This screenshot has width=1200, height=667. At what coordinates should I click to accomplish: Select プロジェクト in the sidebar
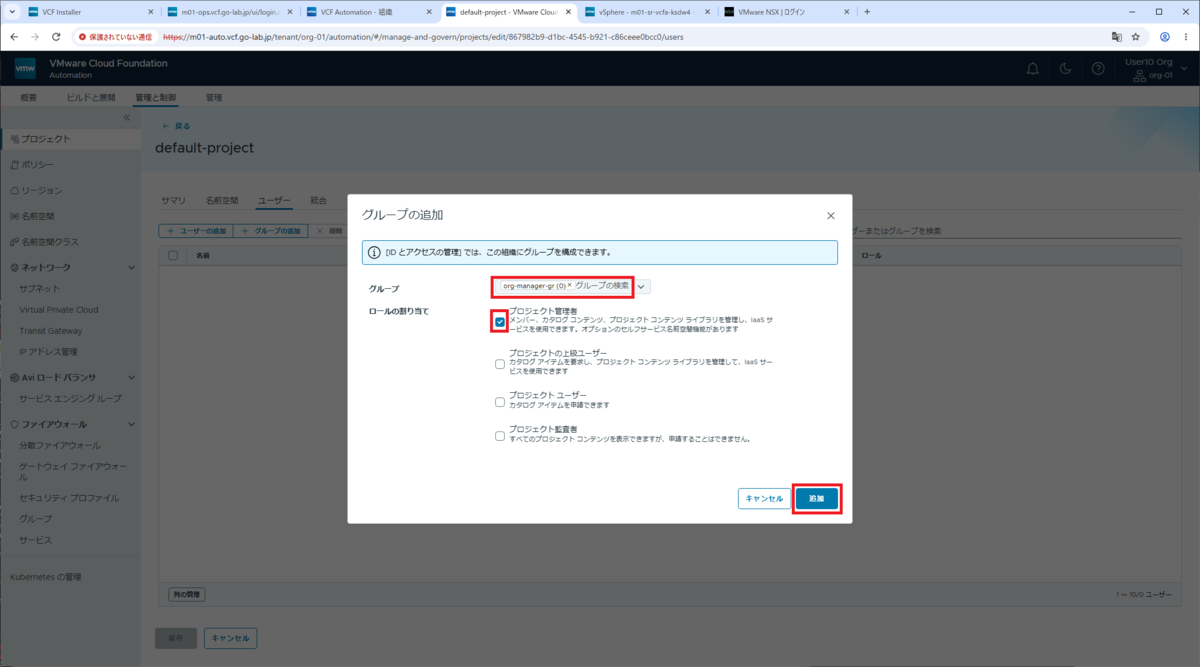click(x=70, y=139)
